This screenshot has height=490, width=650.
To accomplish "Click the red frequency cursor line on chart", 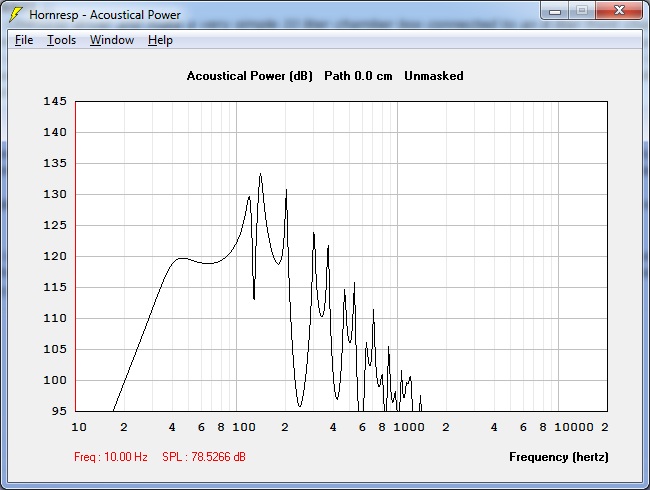I will 75,256.
